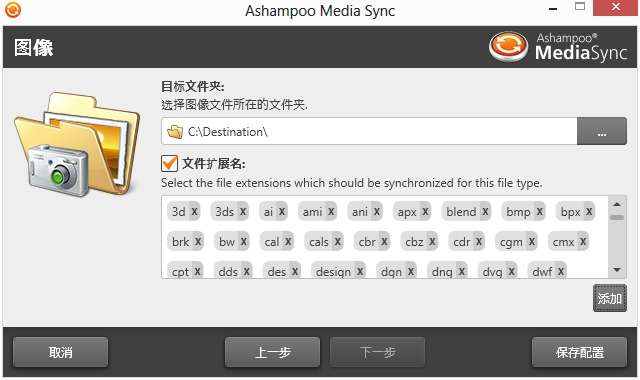
Task: Click the folder icon in path field
Action: [175, 132]
